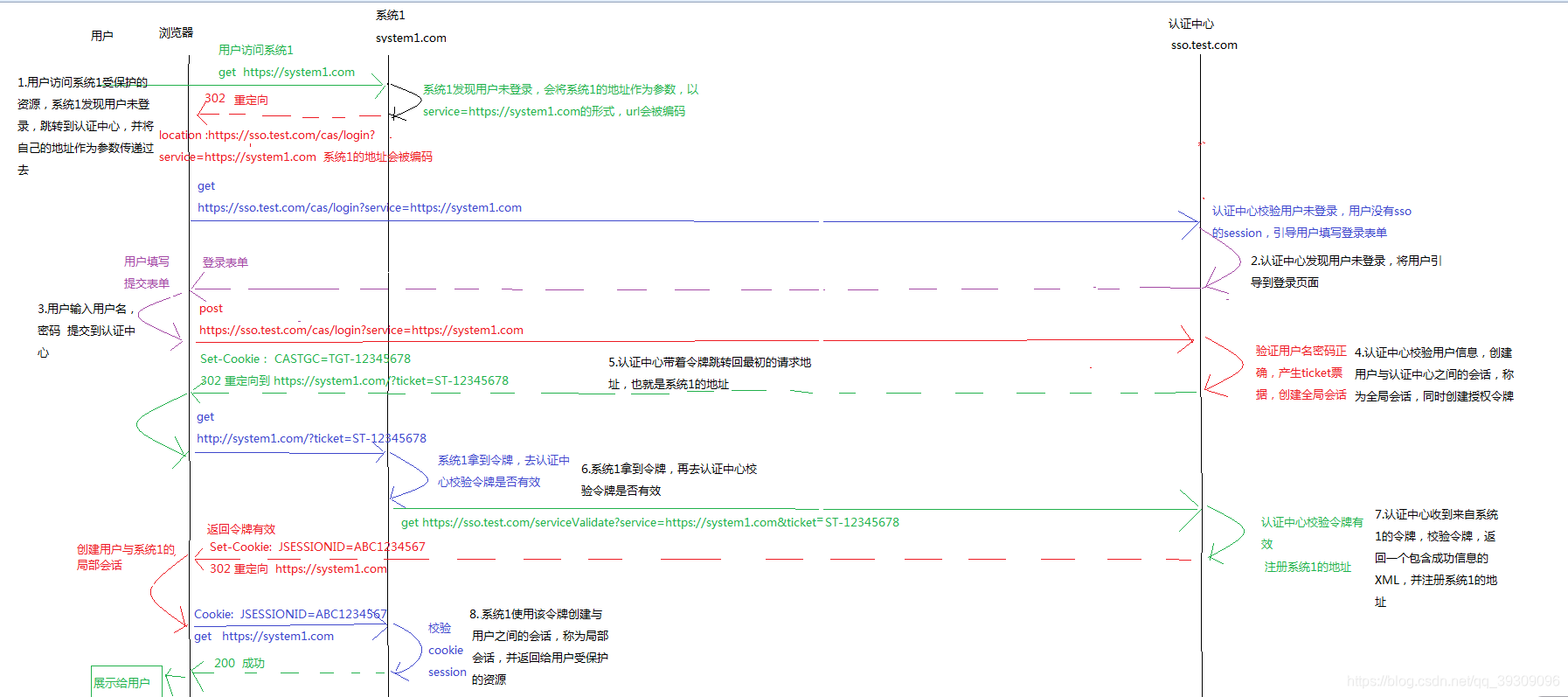The width and height of the screenshot is (1568, 697).
Task: Click the green '用户访问系统1' label
Action: click(x=255, y=50)
